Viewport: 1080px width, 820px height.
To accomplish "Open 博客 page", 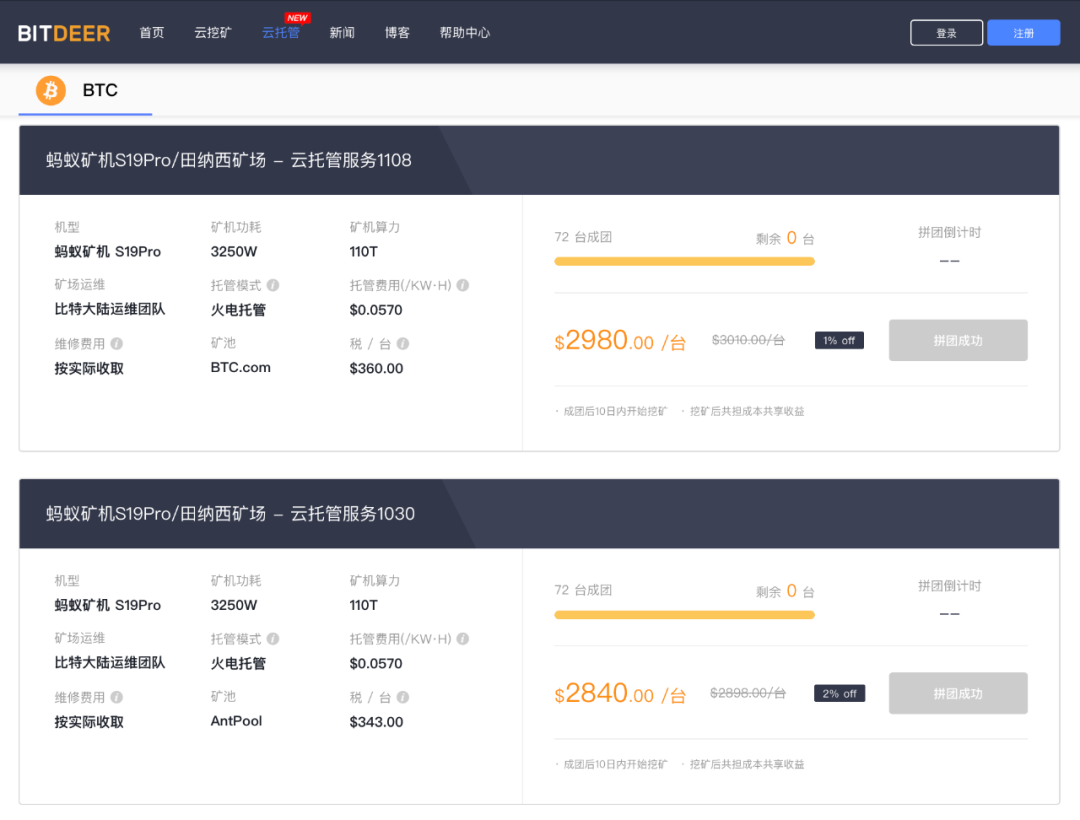I will 397,32.
